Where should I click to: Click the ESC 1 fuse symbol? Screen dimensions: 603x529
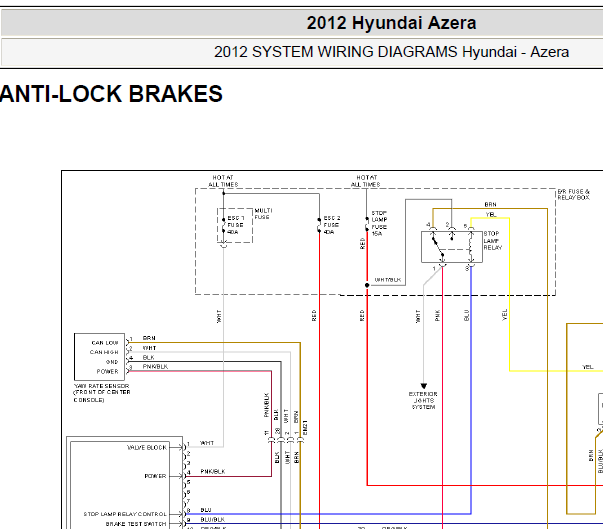(223, 225)
